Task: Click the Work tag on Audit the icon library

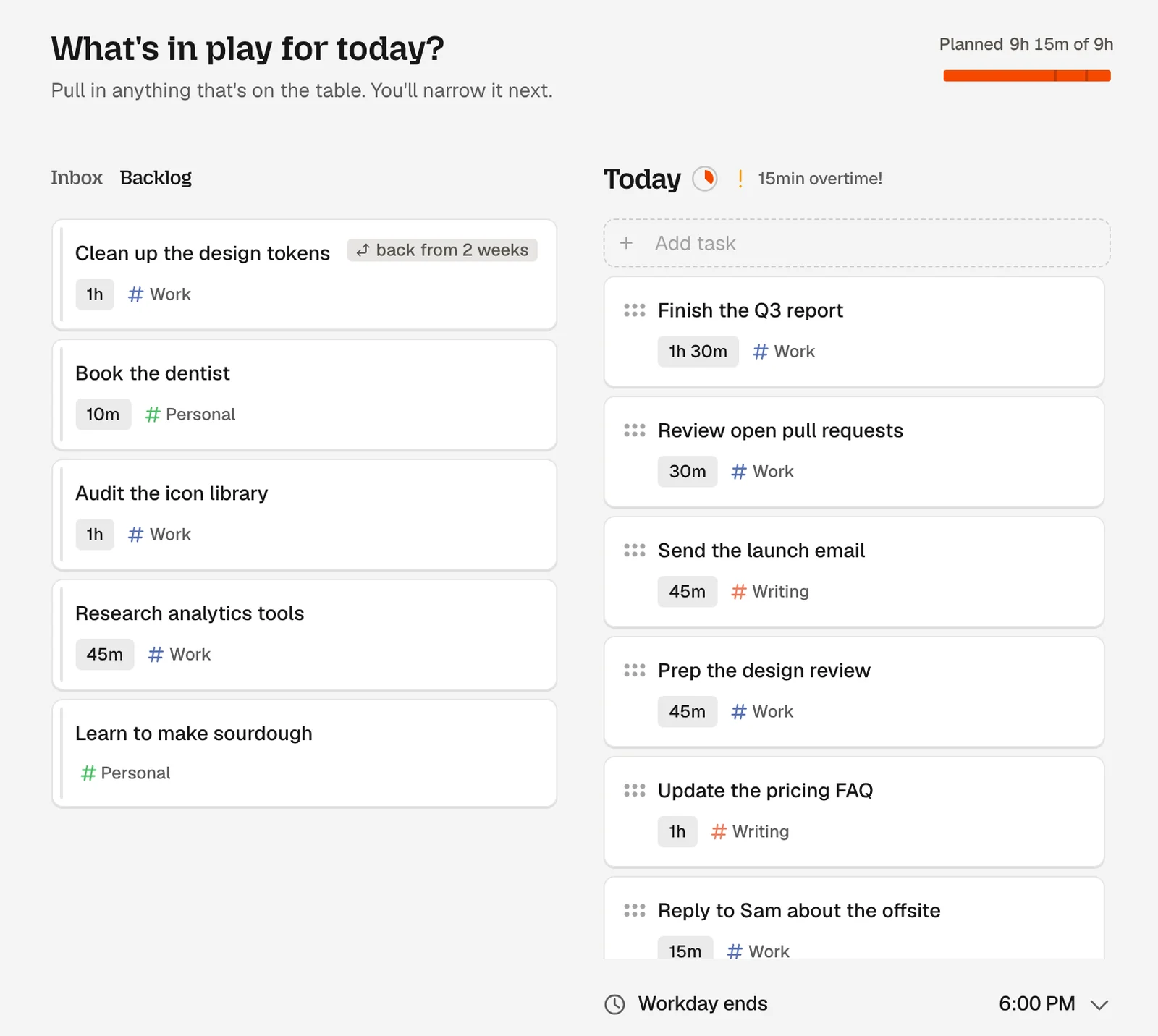Action: pos(160,535)
